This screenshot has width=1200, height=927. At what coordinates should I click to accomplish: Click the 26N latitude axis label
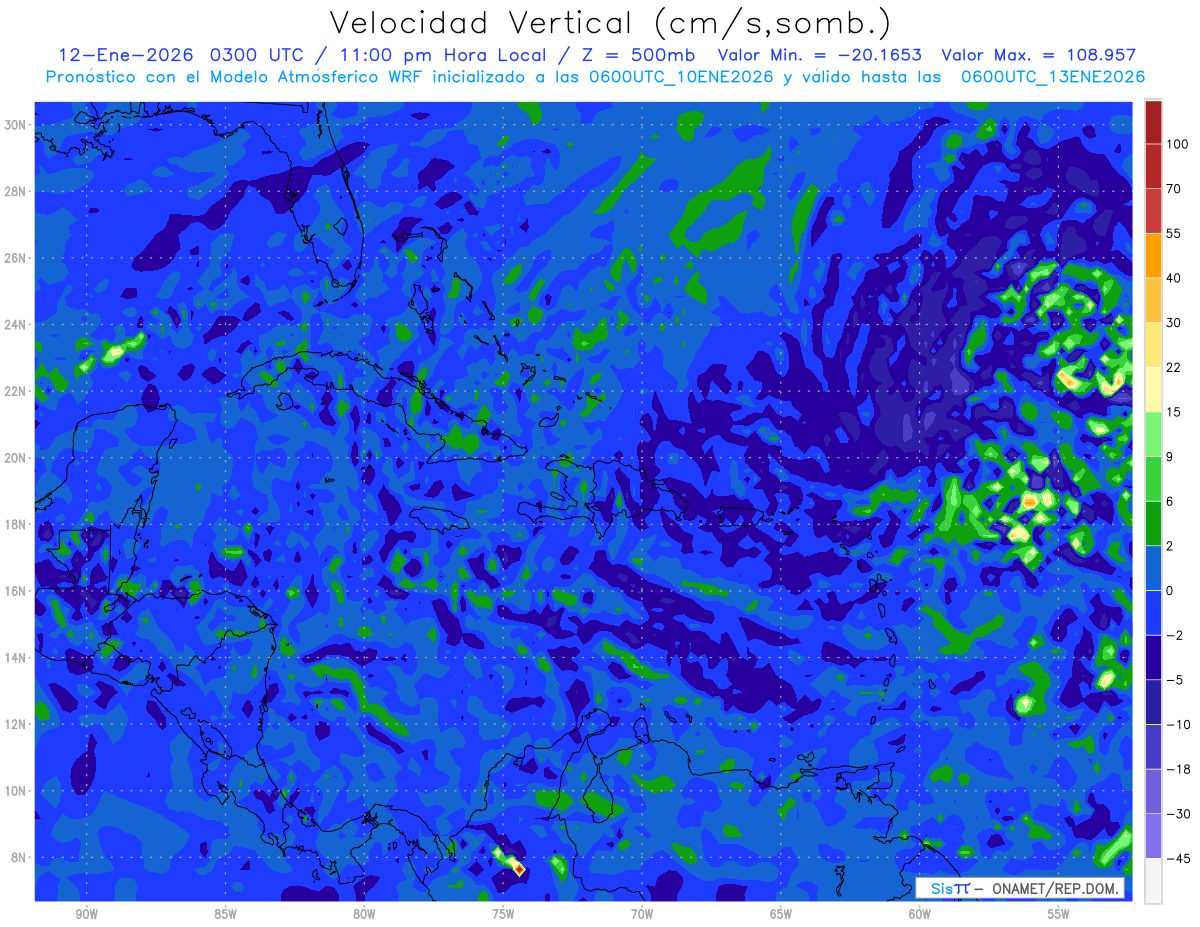click(17, 258)
